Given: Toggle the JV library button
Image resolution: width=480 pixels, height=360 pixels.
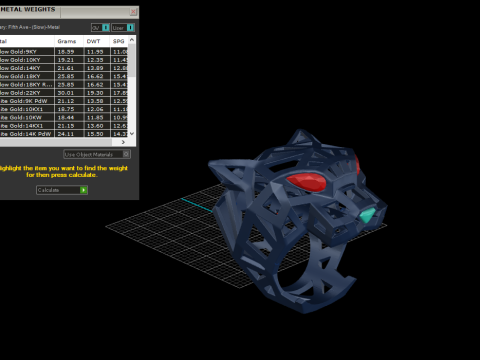Looking at the screenshot, I should pos(100,28).
